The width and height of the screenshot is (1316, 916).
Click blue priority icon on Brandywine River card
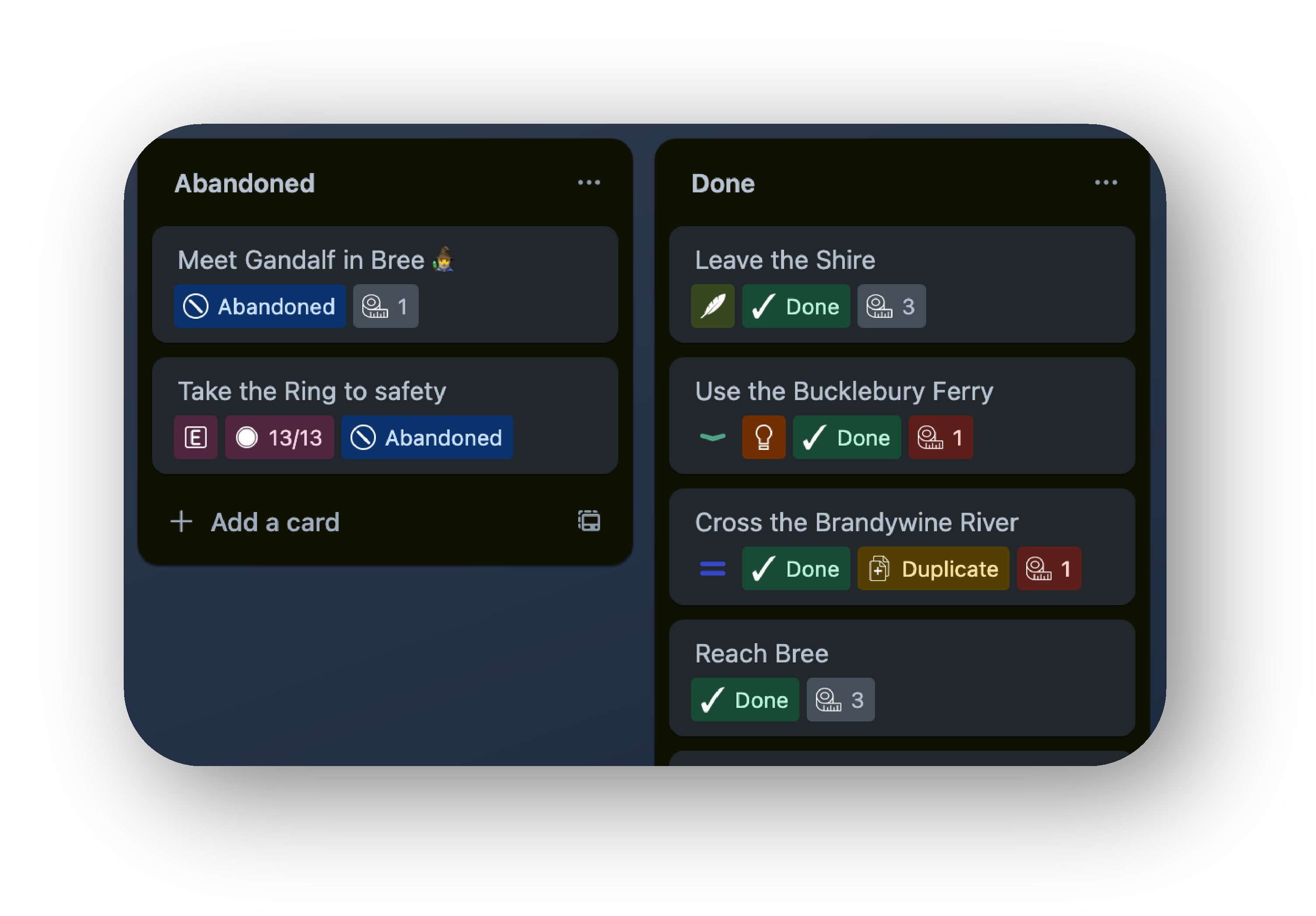(712, 569)
